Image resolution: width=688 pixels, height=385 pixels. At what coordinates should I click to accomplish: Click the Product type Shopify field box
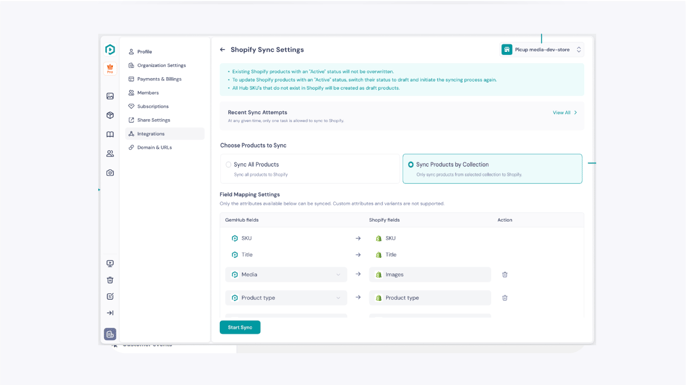tap(430, 298)
